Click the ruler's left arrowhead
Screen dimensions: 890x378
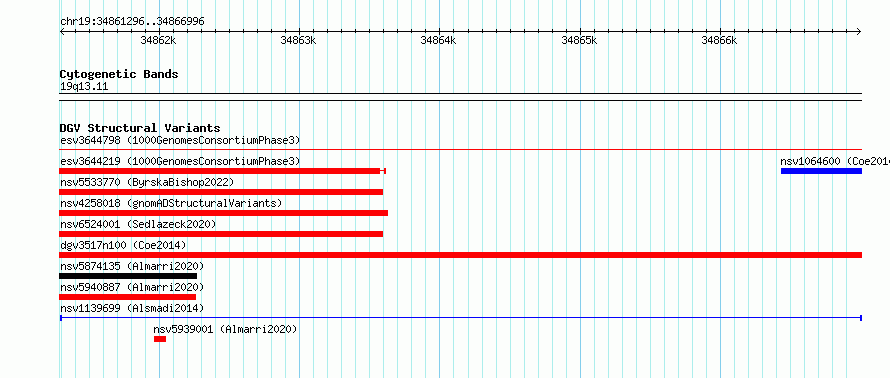coord(62,31)
